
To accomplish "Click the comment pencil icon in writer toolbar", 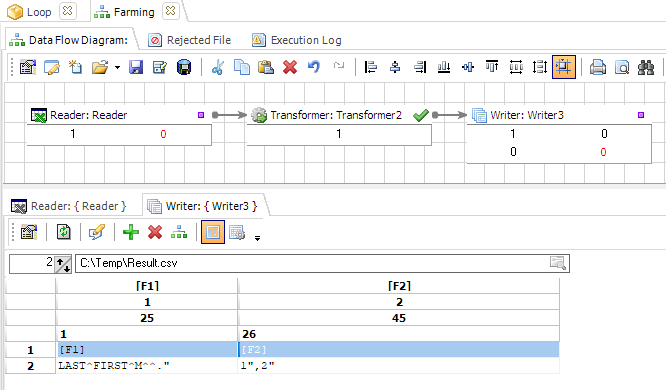I will [x=97, y=232].
